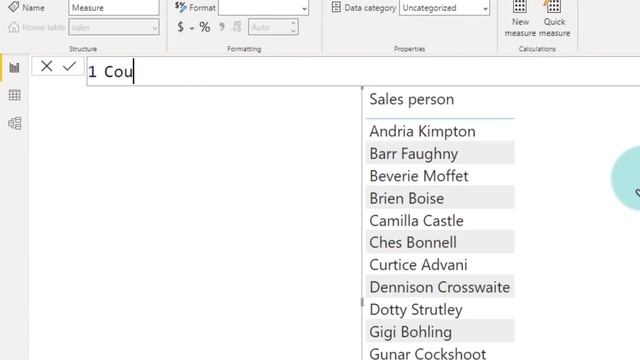This screenshot has width=640, height=360.
Task: Apply percentage format icon
Action: point(205,27)
